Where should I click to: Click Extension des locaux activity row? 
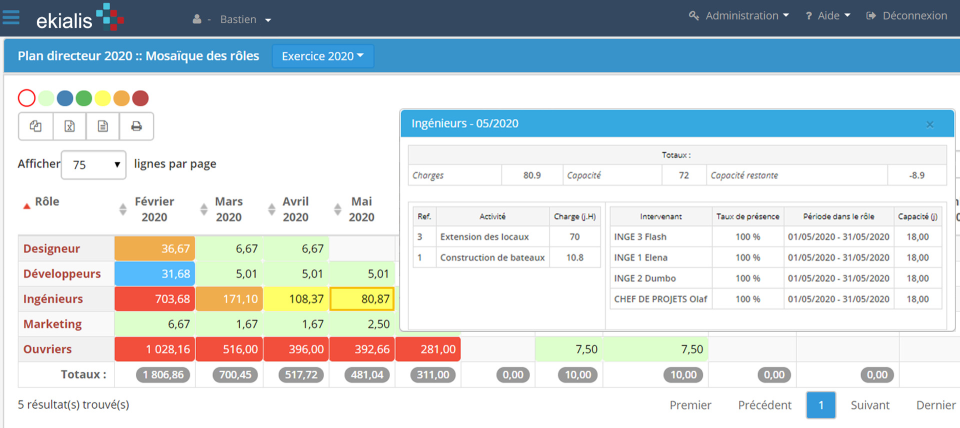coord(507,236)
